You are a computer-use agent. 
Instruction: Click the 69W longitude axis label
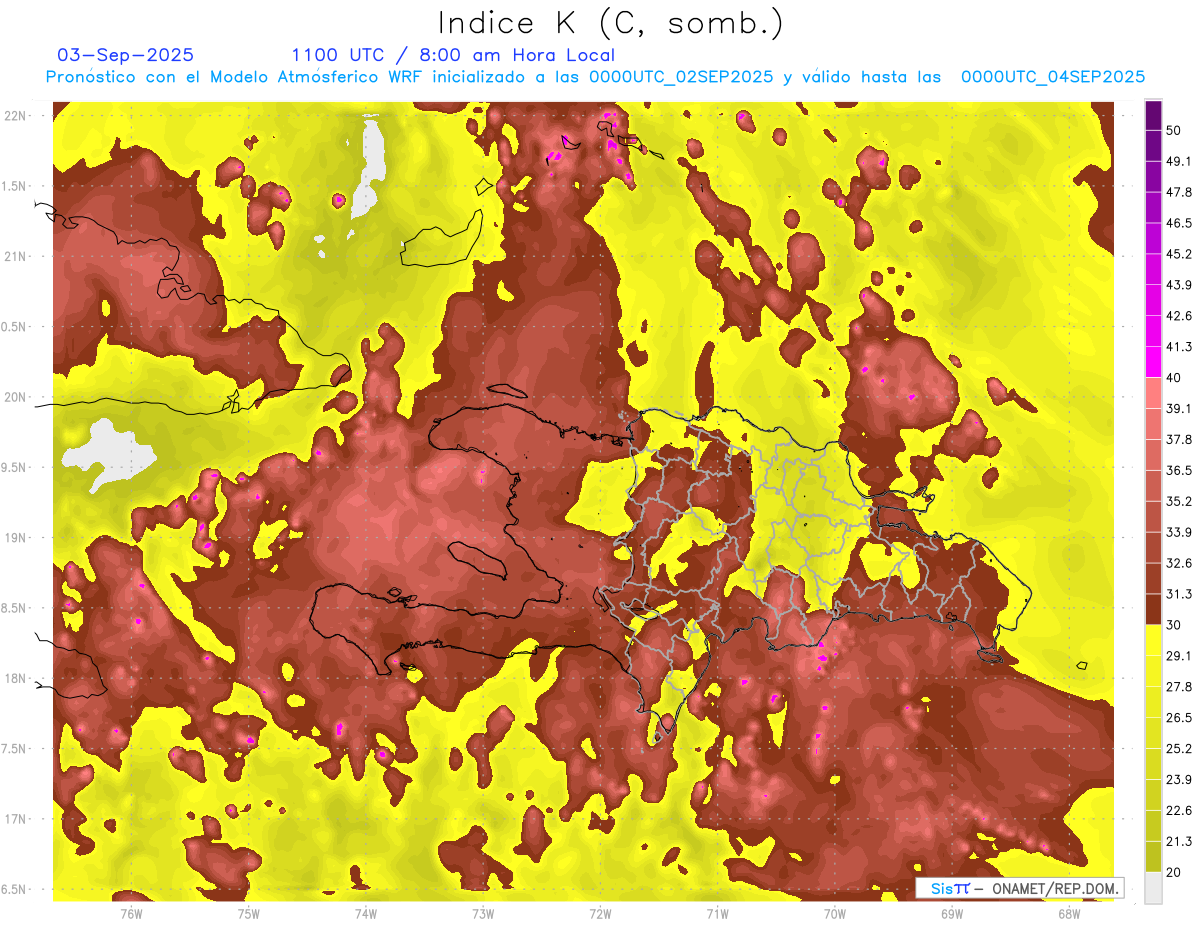pos(952,913)
